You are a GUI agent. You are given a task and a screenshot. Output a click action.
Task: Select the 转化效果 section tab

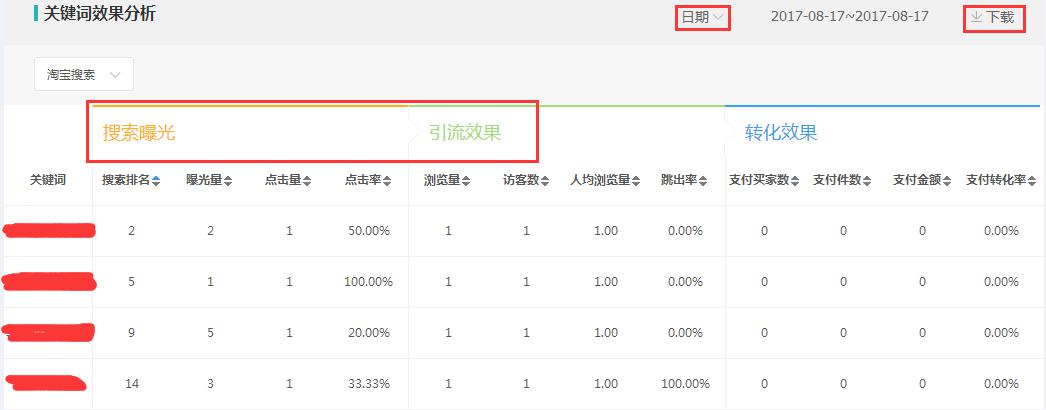coord(781,133)
